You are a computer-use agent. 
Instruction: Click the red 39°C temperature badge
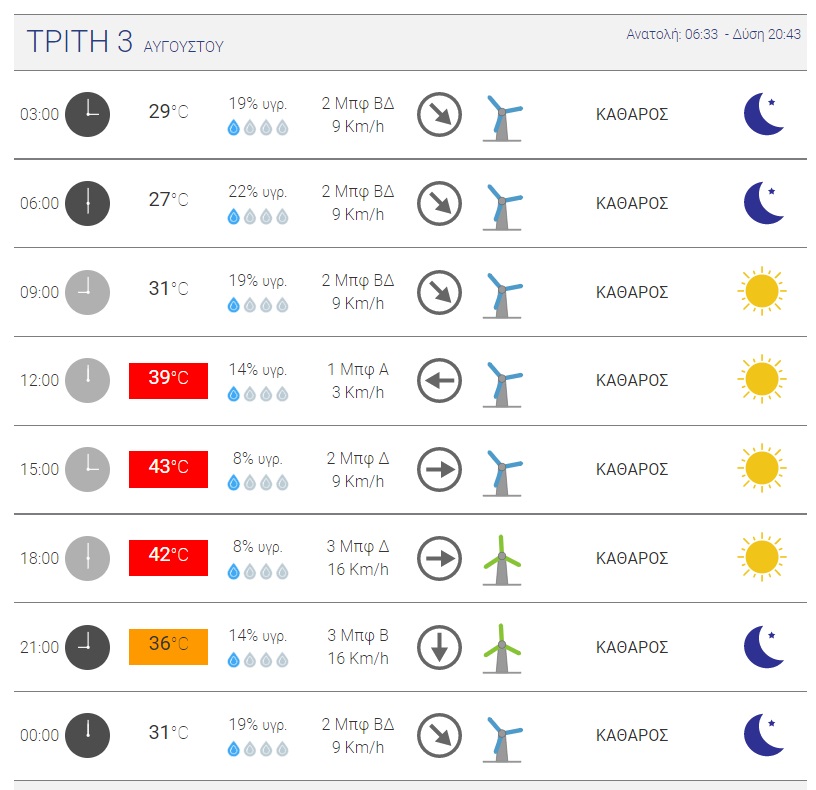169,380
